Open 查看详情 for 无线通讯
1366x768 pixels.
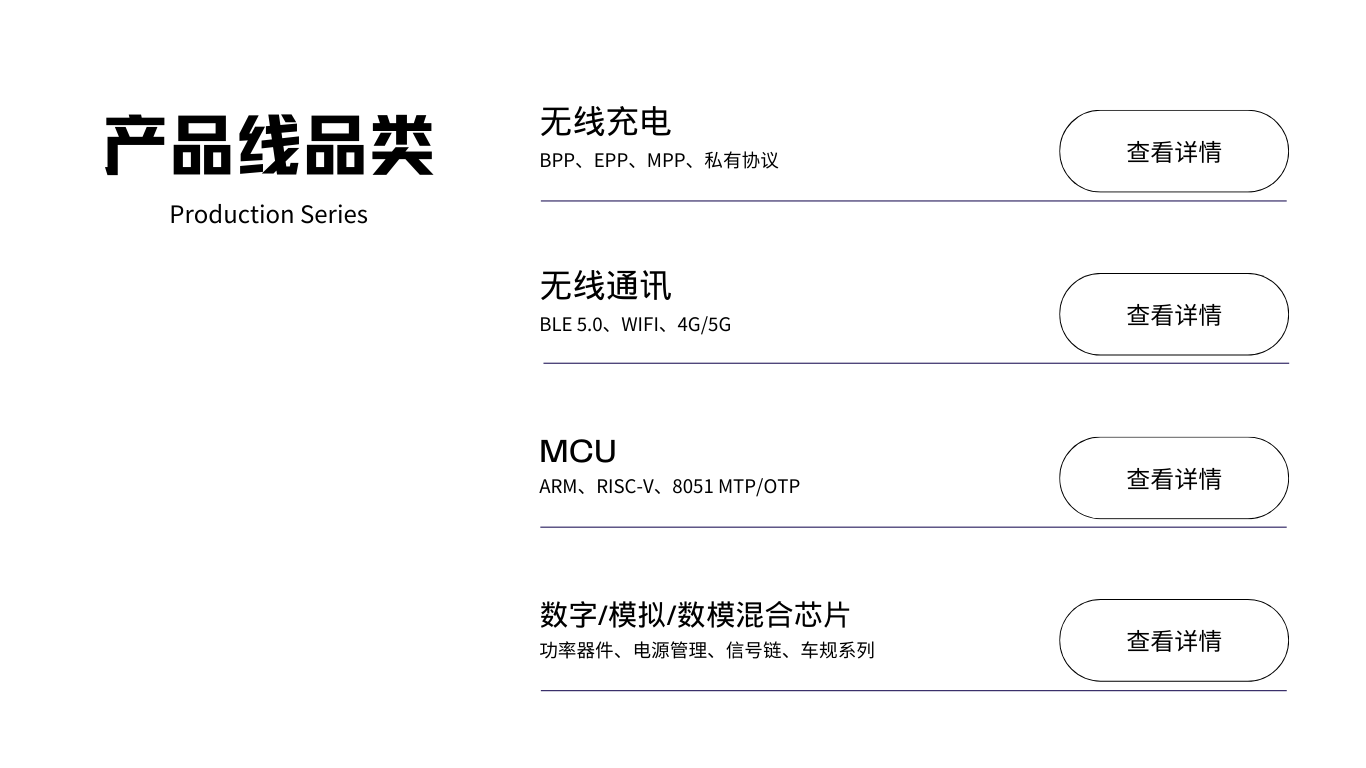[1173, 315]
